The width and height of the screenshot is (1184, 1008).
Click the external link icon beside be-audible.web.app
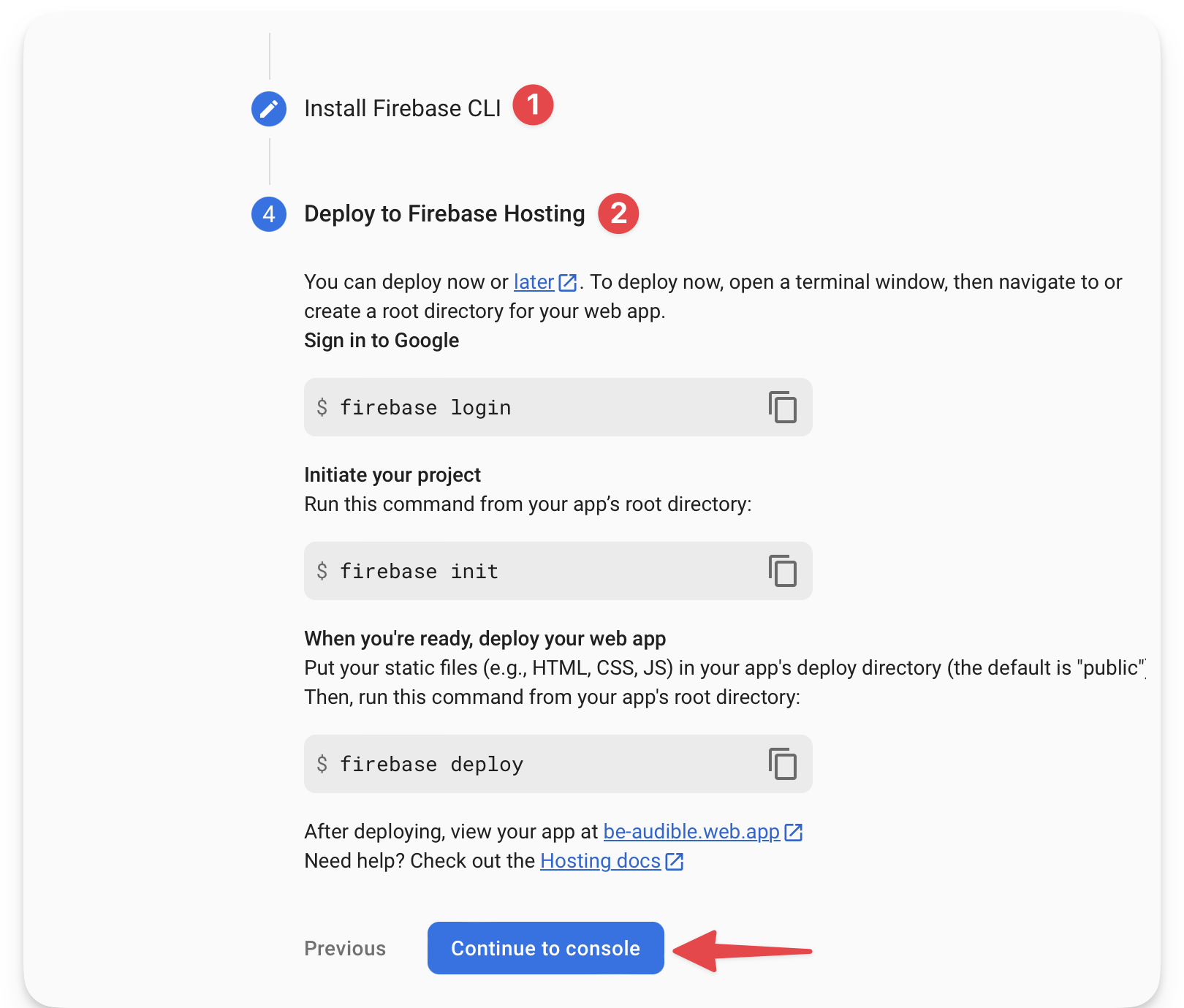pyautogui.click(x=793, y=832)
